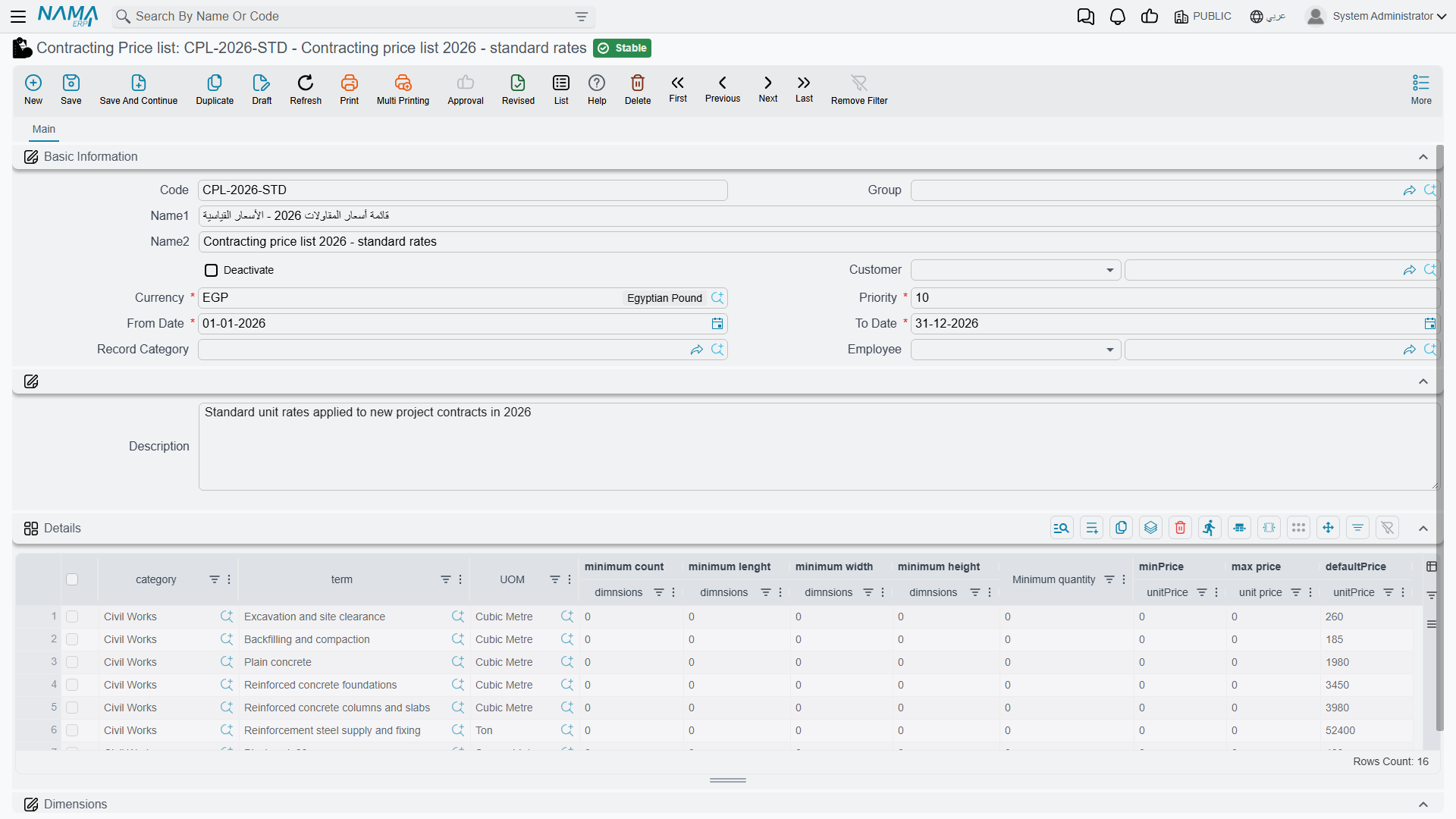Save the price list via Save icon
The image size is (1456, 819).
click(x=71, y=89)
